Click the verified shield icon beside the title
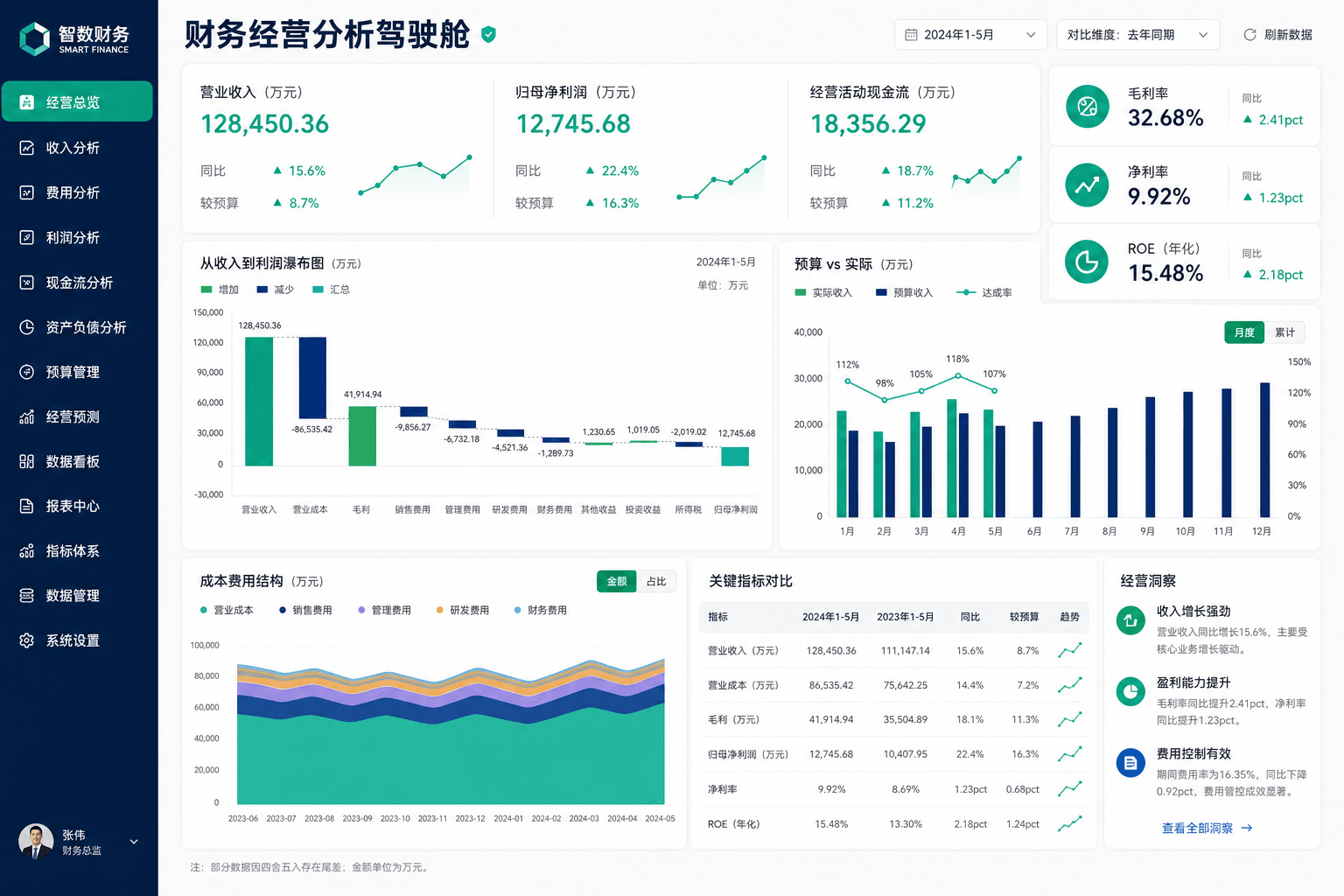Screen dimensions: 1344x896 488,35
